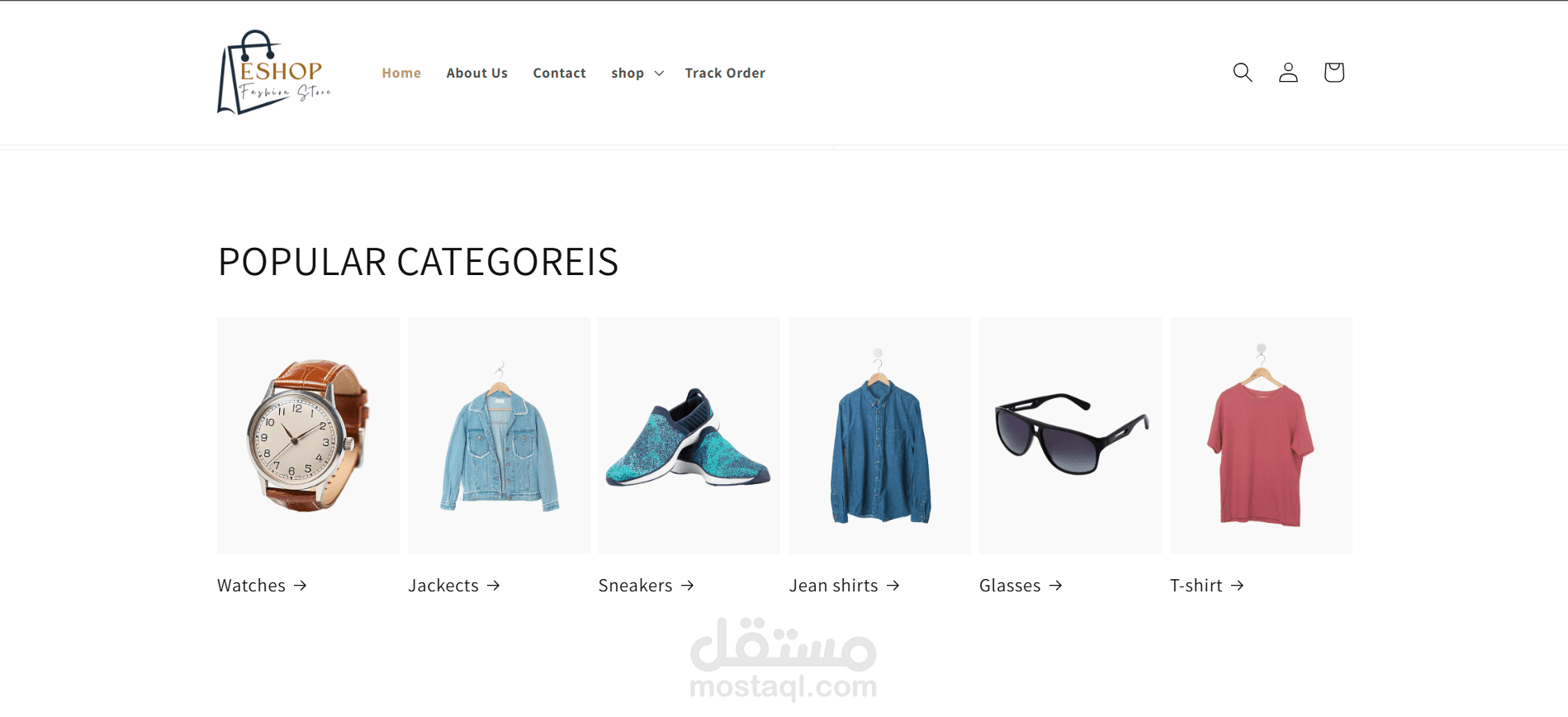This screenshot has width=1568, height=717.
Task: Click the arrow next to Sneakers
Action: tap(688, 586)
